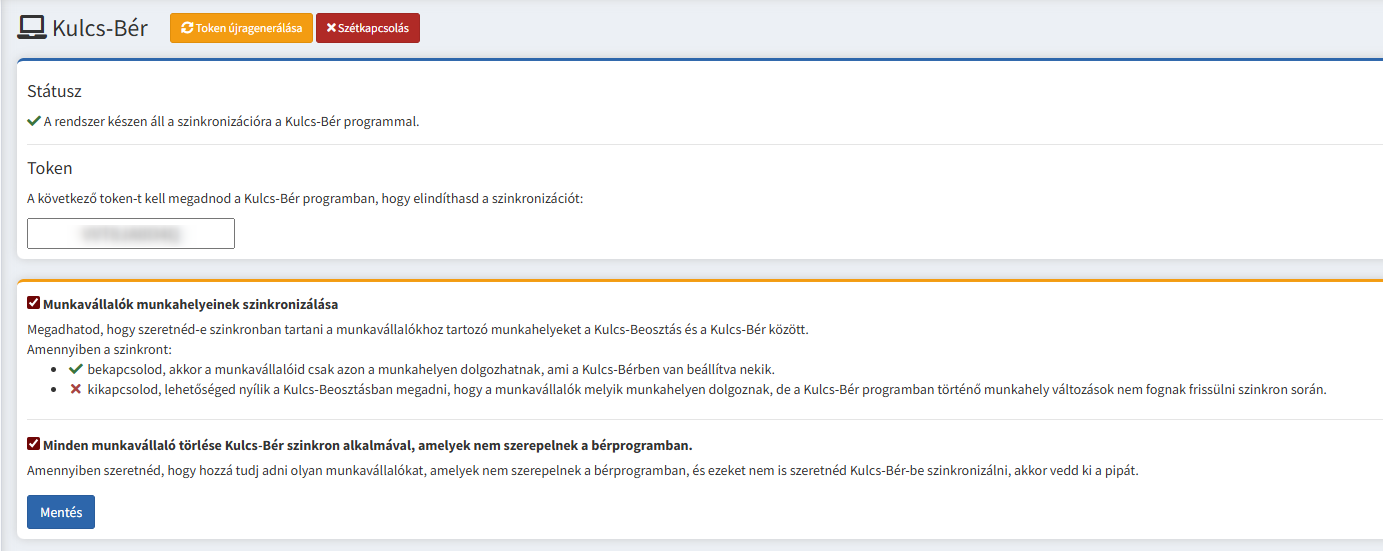Image resolution: width=1383 pixels, height=551 pixels.
Task: Click 'A következő token-t kell megadnod' text
Action: click(x=305, y=198)
